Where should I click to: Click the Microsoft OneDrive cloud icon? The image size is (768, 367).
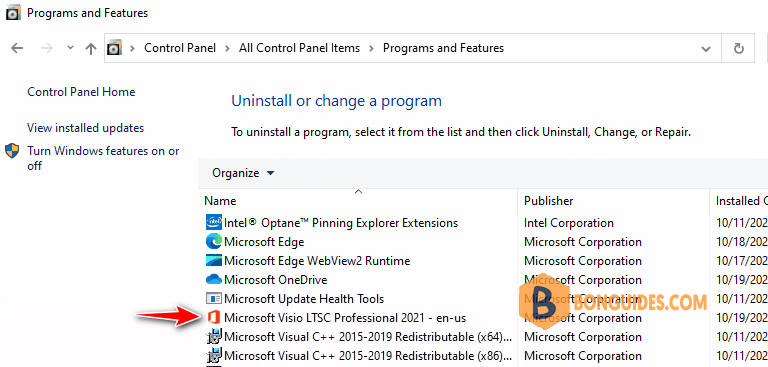214,280
